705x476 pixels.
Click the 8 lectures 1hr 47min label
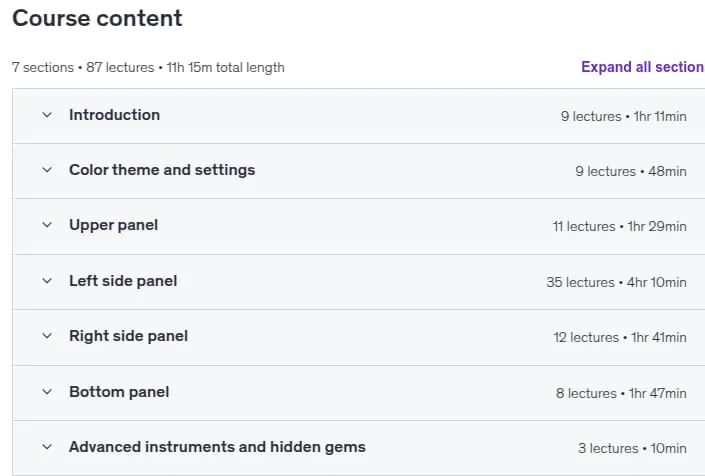621,393
